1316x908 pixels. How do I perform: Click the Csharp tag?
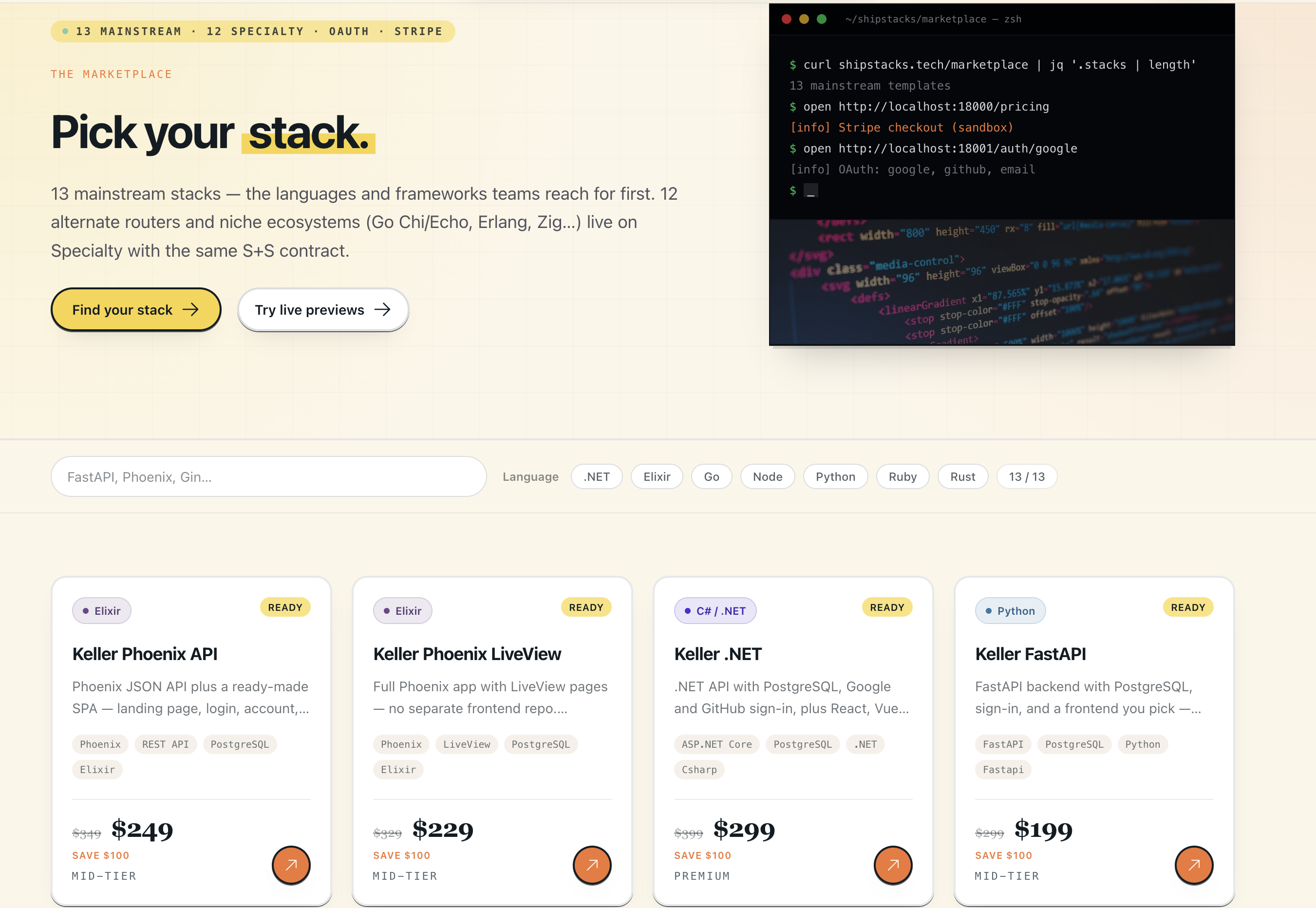(x=699, y=770)
